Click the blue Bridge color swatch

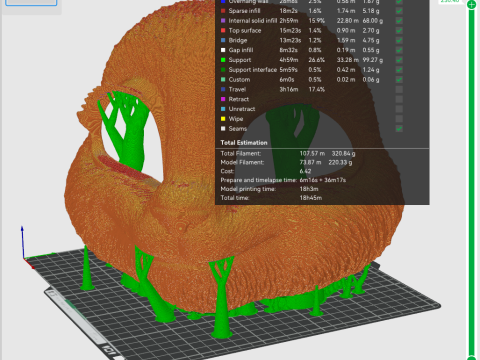223,40
